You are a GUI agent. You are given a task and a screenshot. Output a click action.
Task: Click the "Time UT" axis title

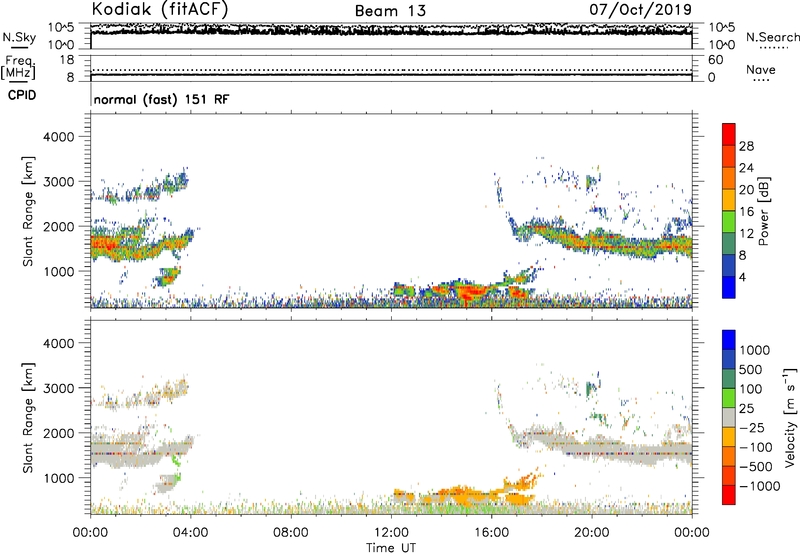[x=391, y=548]
